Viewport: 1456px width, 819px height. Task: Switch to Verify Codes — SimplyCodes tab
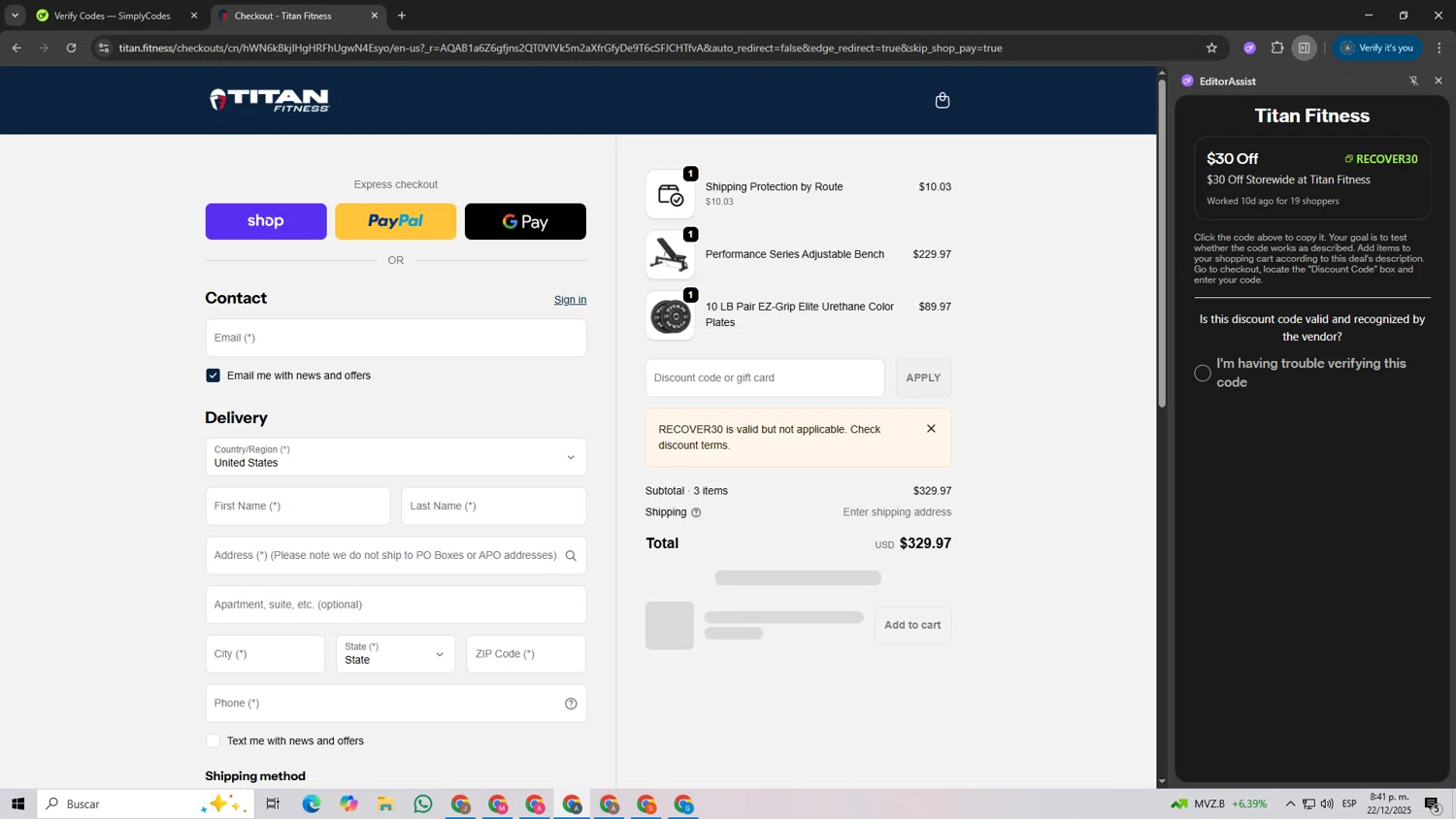[x=111, y=16]
